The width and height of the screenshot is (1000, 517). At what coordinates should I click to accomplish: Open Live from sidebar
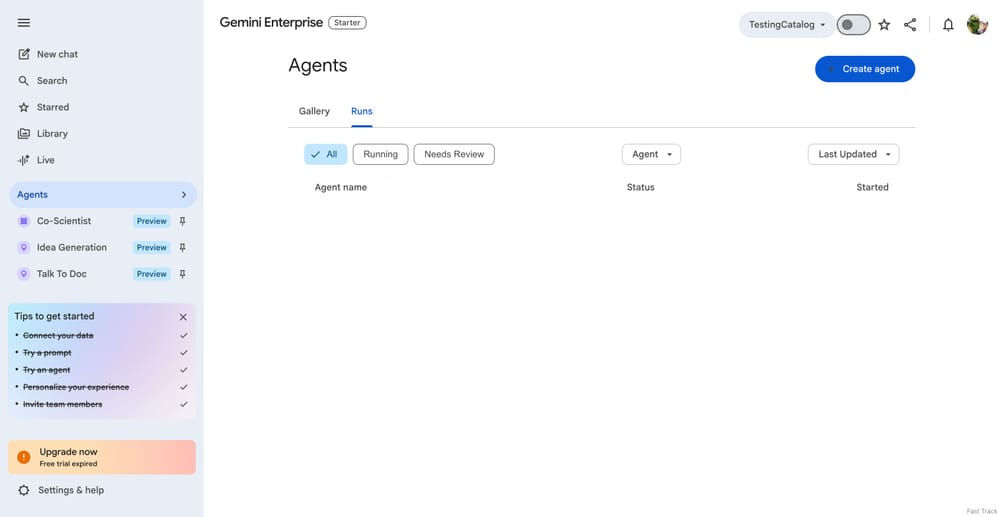pyautogui.click(x=45, y=160)
